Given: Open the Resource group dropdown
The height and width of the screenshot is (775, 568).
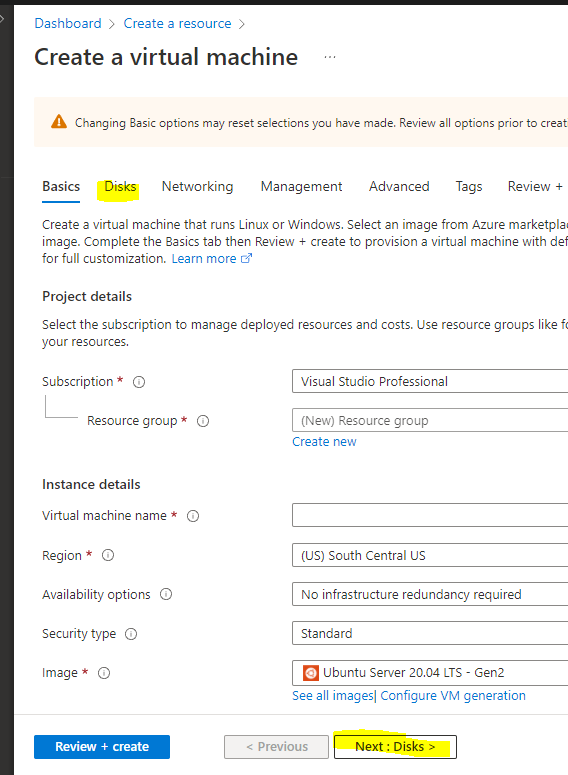Looking at the screenshot, I should click(x=430, y=420).
